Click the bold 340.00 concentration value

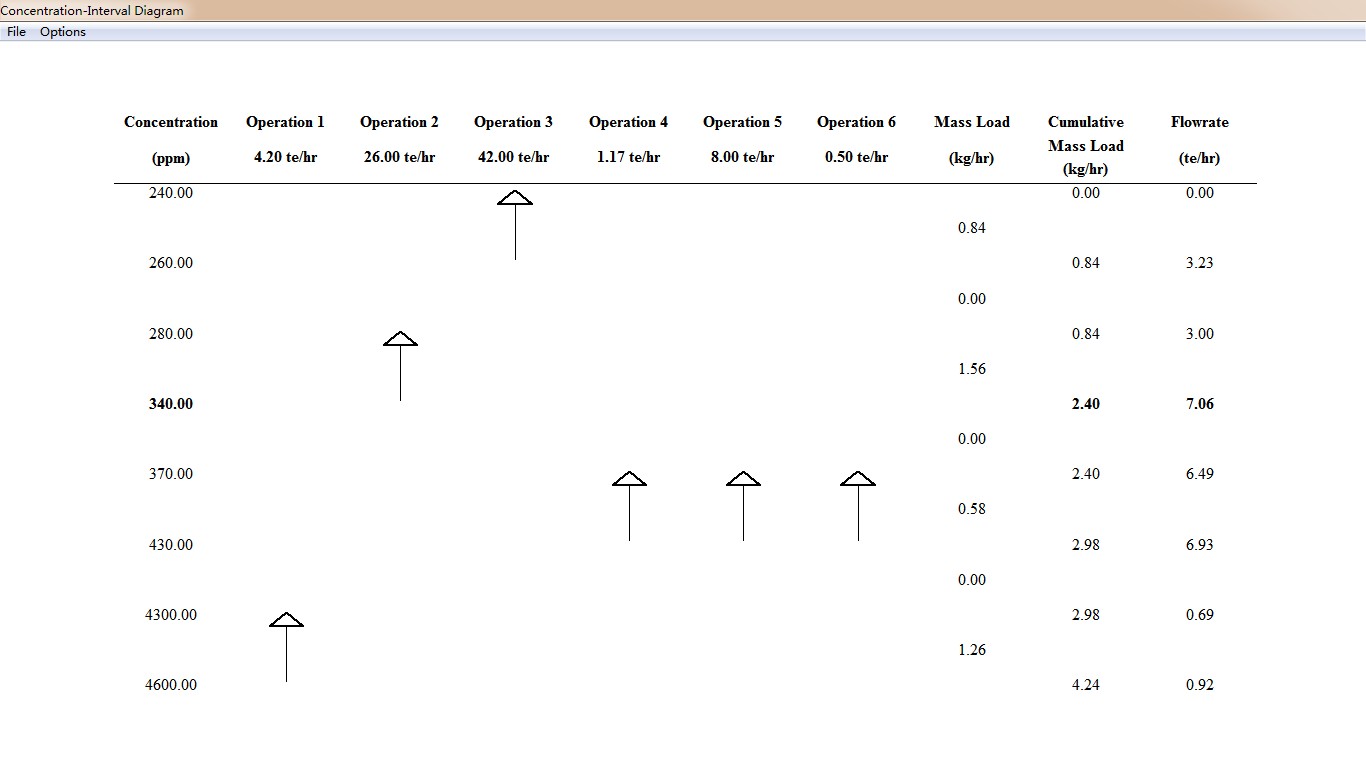coord(171,404)
